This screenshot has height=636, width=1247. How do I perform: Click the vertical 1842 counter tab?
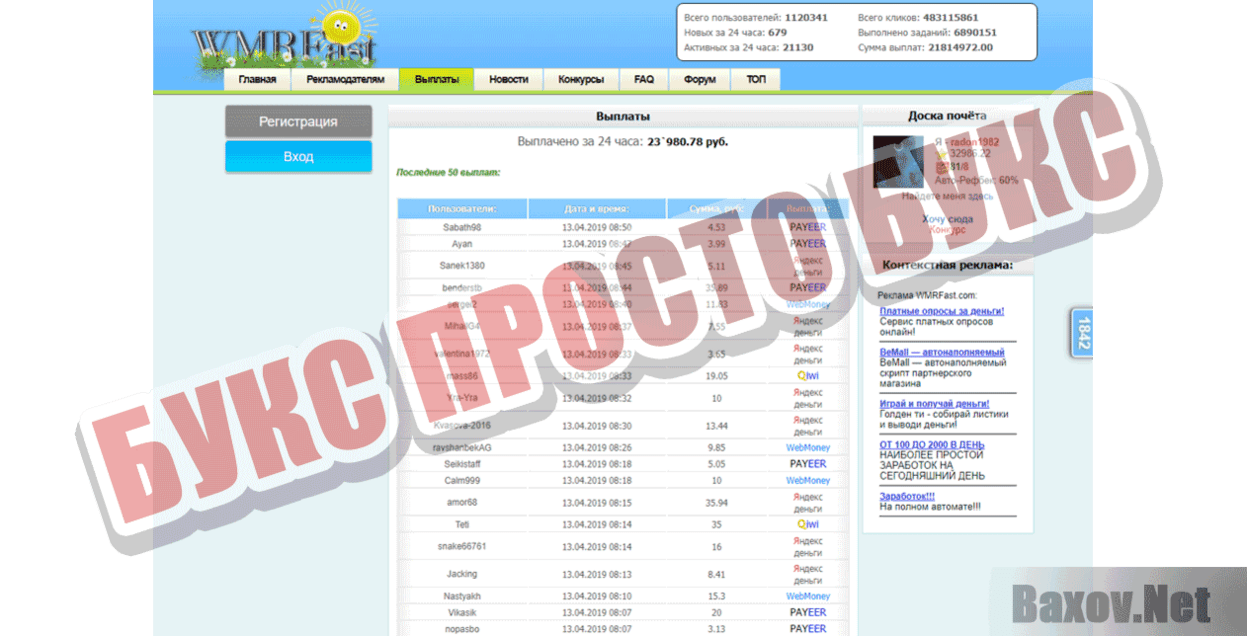click(x=1081, y=332)
